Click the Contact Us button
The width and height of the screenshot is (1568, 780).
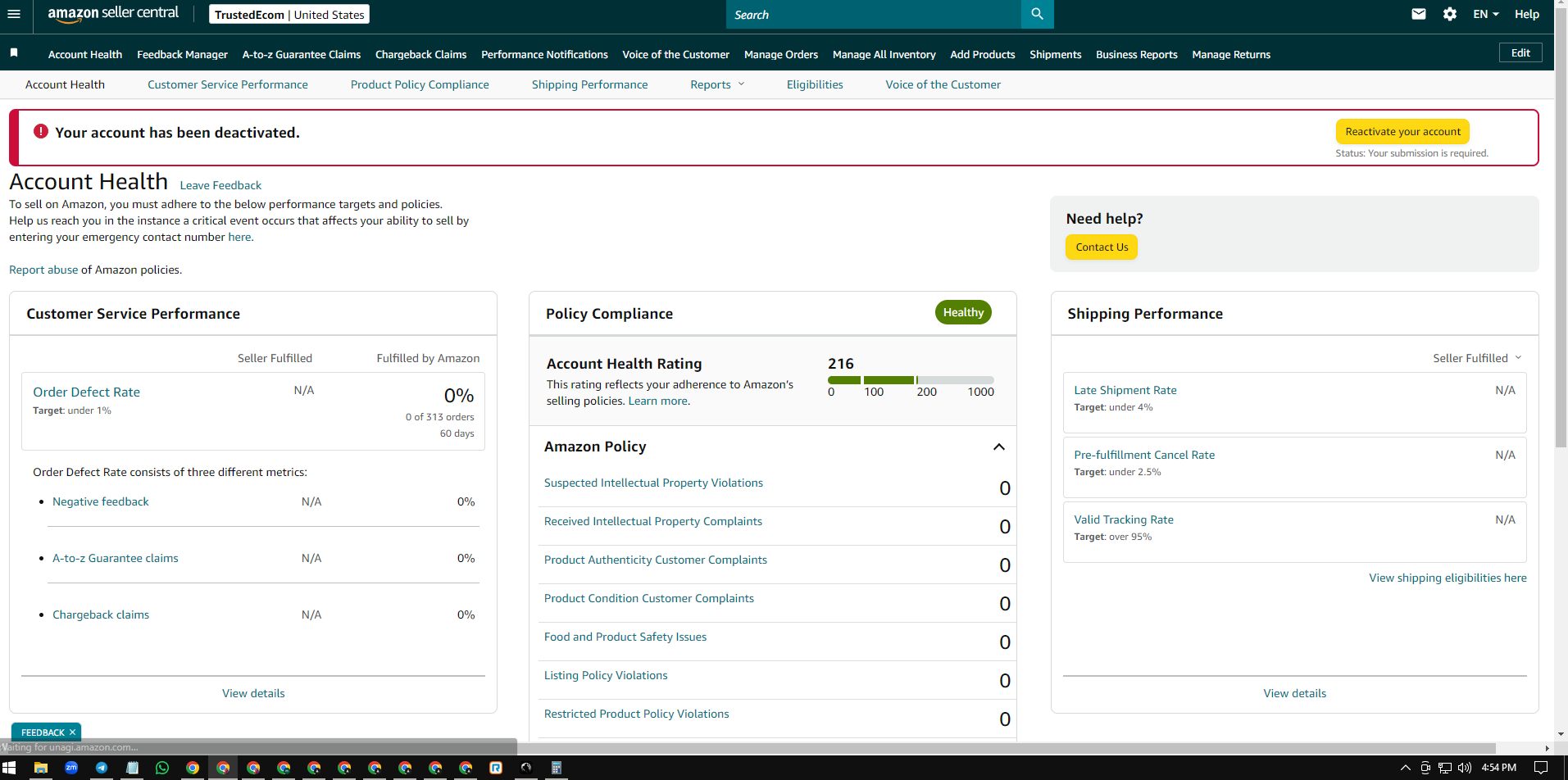(1102, 247)
